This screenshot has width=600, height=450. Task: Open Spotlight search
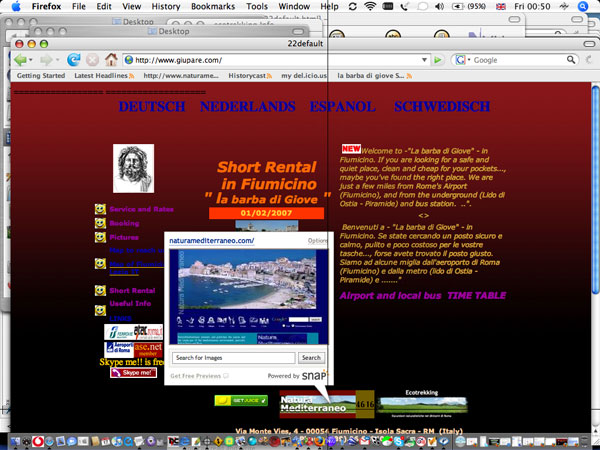pyautogui.click(x=583, y=6)
